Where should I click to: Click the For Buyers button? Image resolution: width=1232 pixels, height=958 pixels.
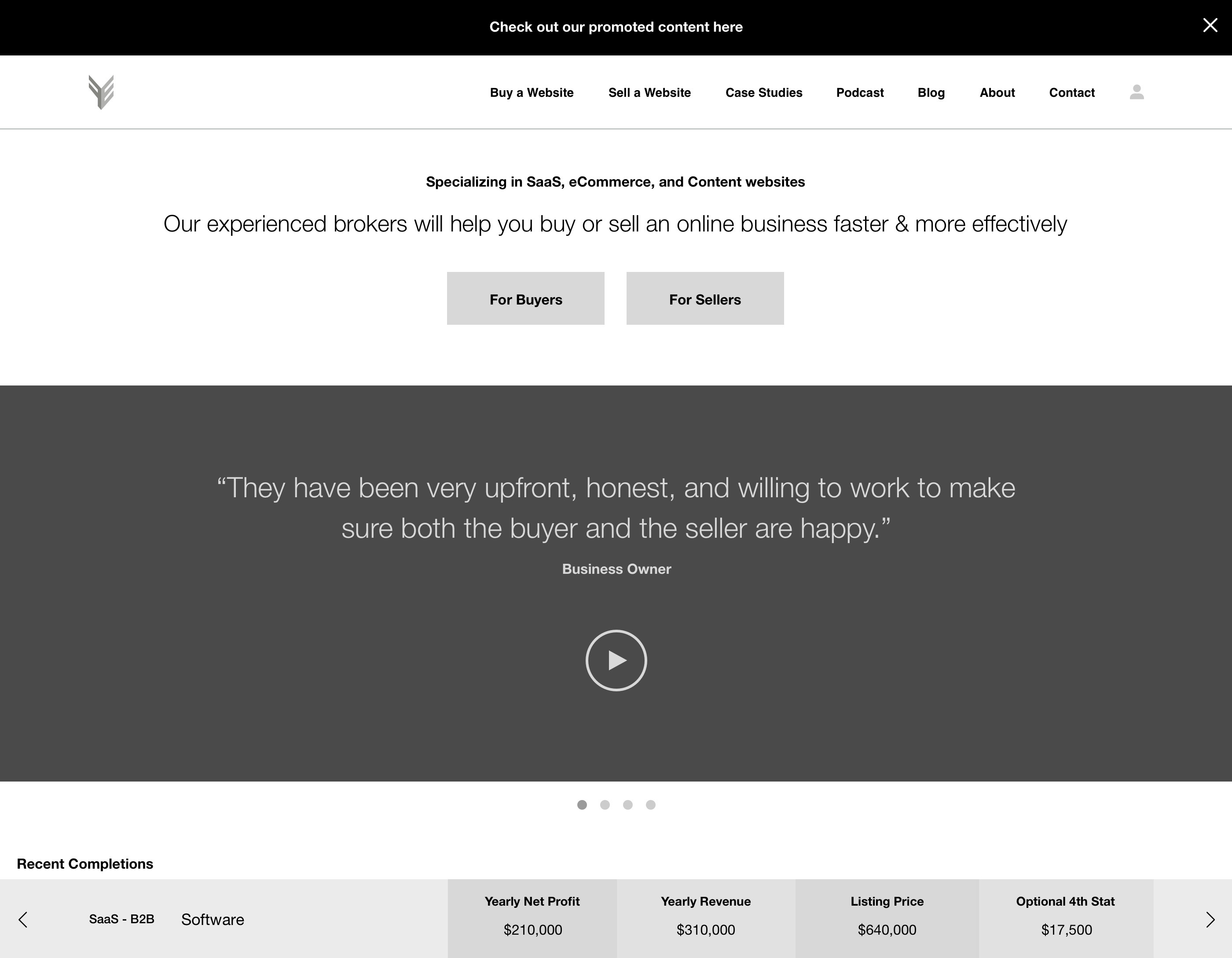[x=525, y=298]
